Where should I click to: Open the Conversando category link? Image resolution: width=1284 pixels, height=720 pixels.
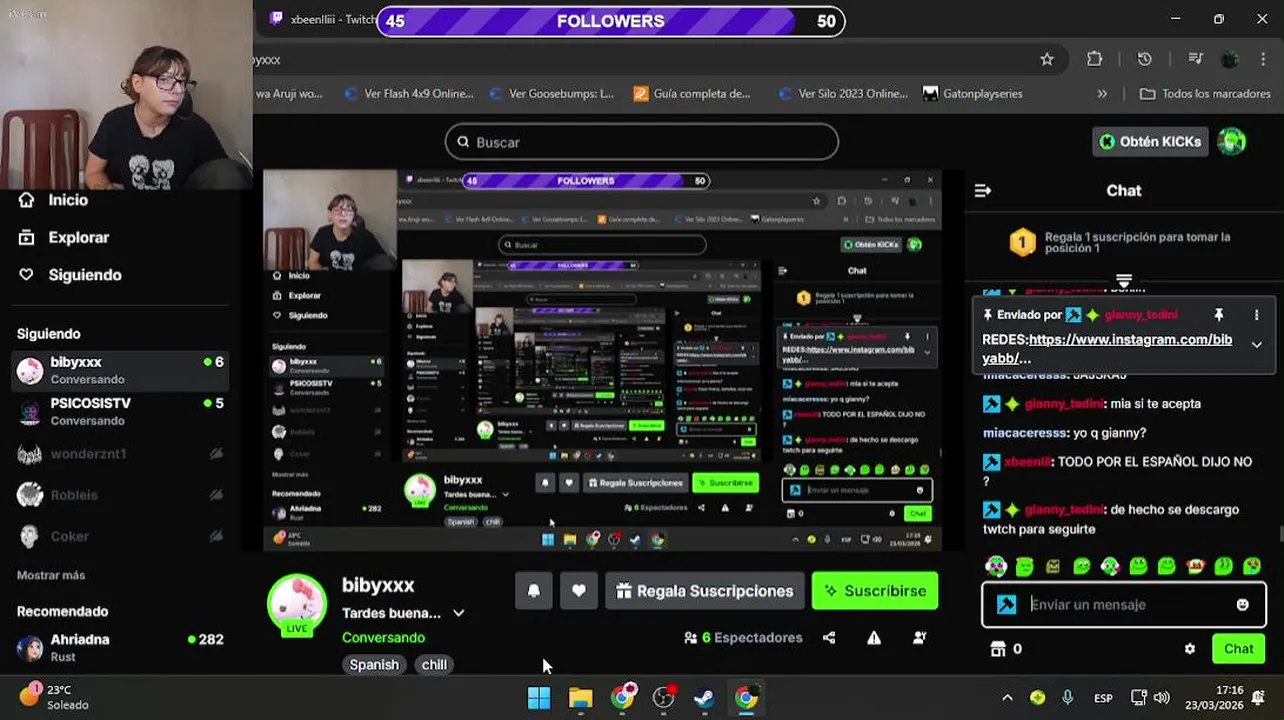click(383, 637)
